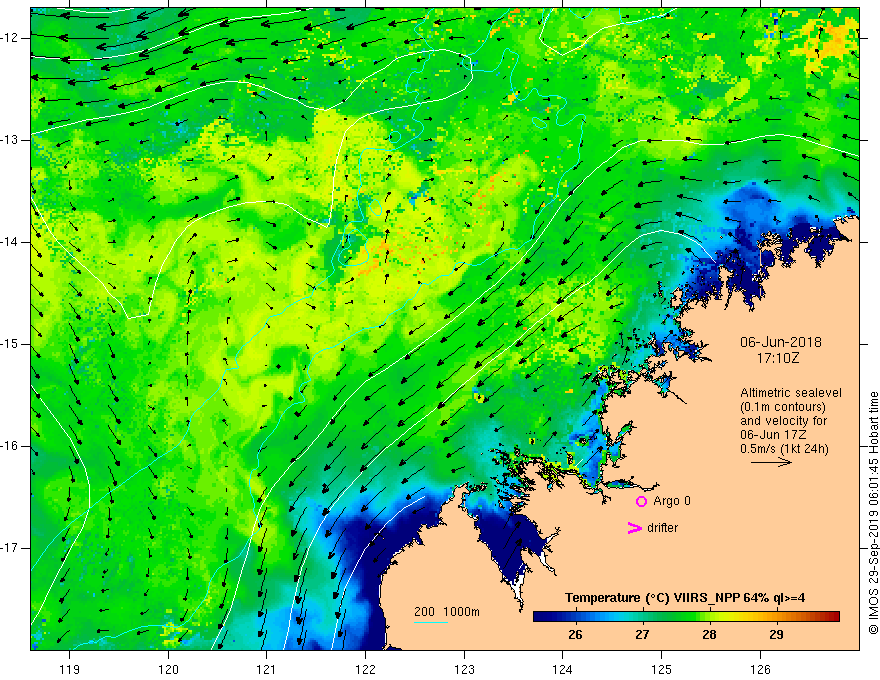Viewport: 880px width, 680px height.
Task: Click the 'Temperature (°C) VIIRS_NPP 64% ql>=4' title
Action: 685,598
